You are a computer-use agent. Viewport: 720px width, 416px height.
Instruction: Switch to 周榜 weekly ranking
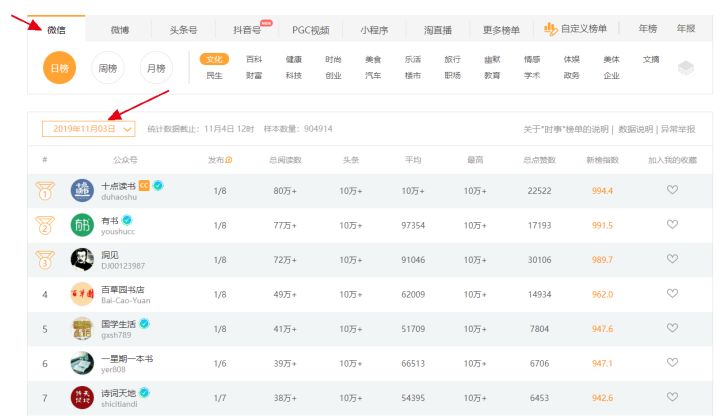108,68
